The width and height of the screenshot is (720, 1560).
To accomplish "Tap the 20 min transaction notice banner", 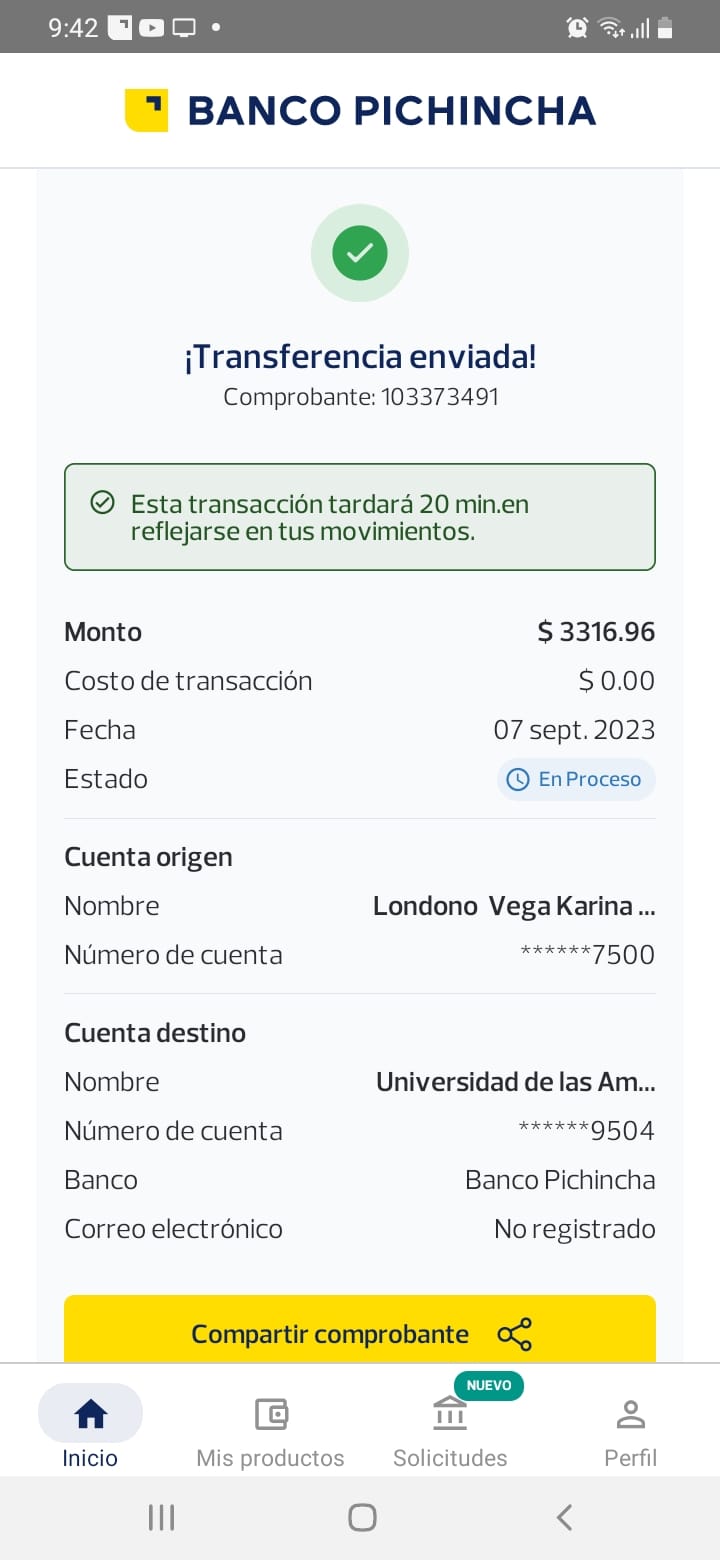I will point(360,517).
